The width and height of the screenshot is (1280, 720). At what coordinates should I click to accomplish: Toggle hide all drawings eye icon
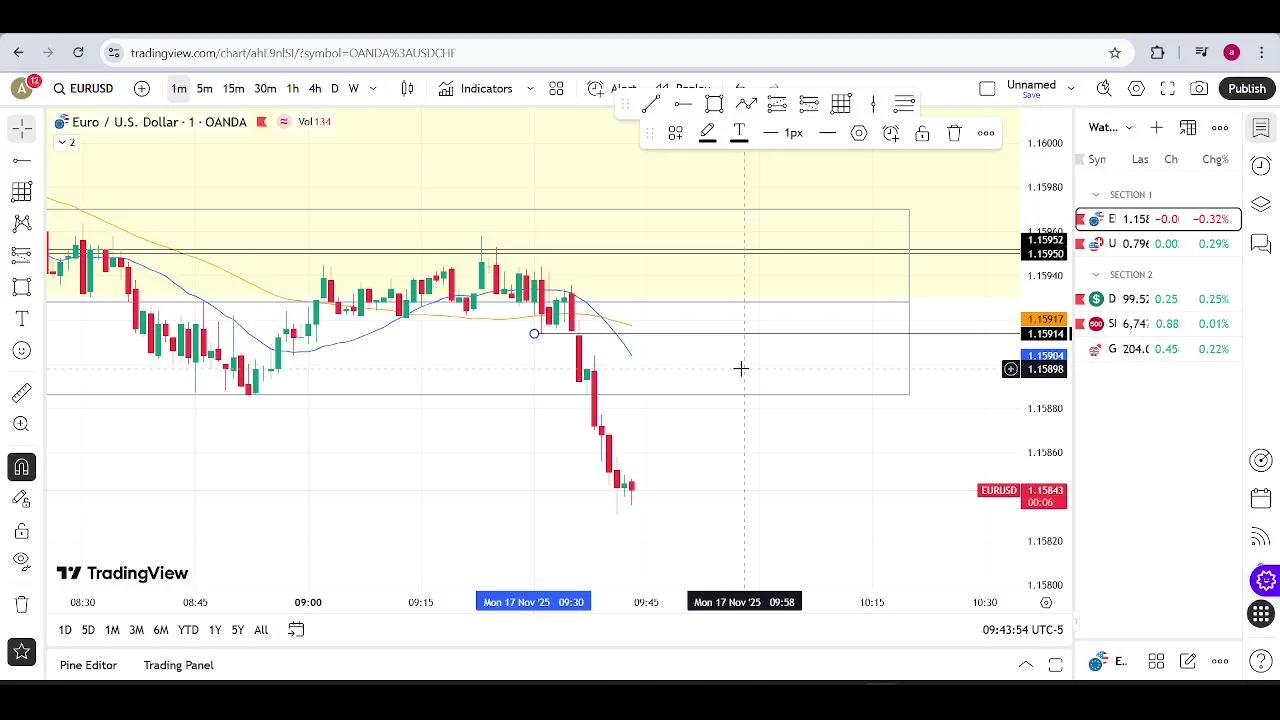point(21,562)
